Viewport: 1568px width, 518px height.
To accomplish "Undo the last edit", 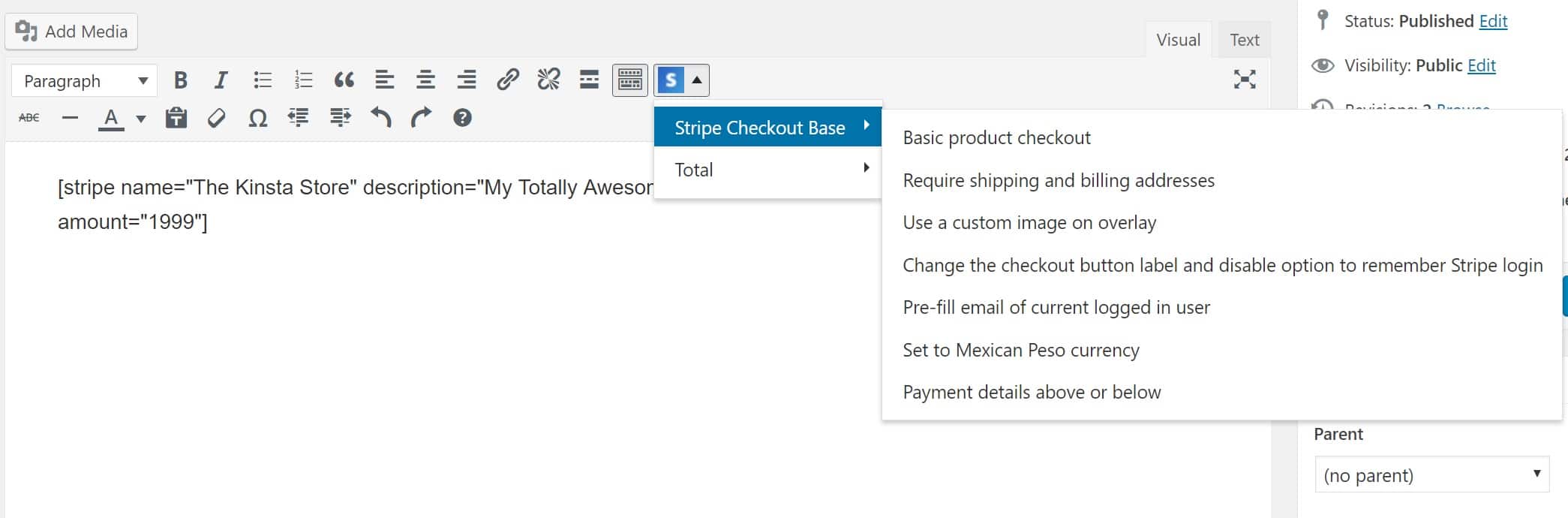I will click(381, 118).
